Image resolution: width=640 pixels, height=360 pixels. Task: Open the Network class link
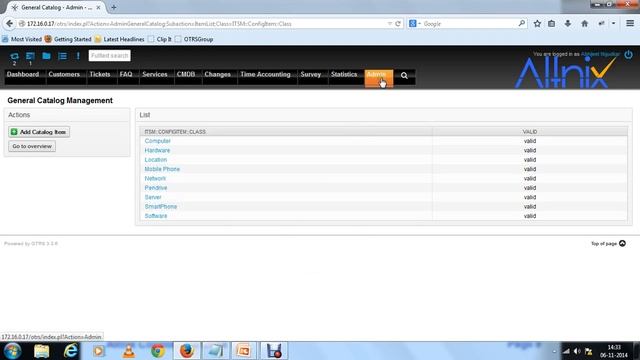(155, 178)
